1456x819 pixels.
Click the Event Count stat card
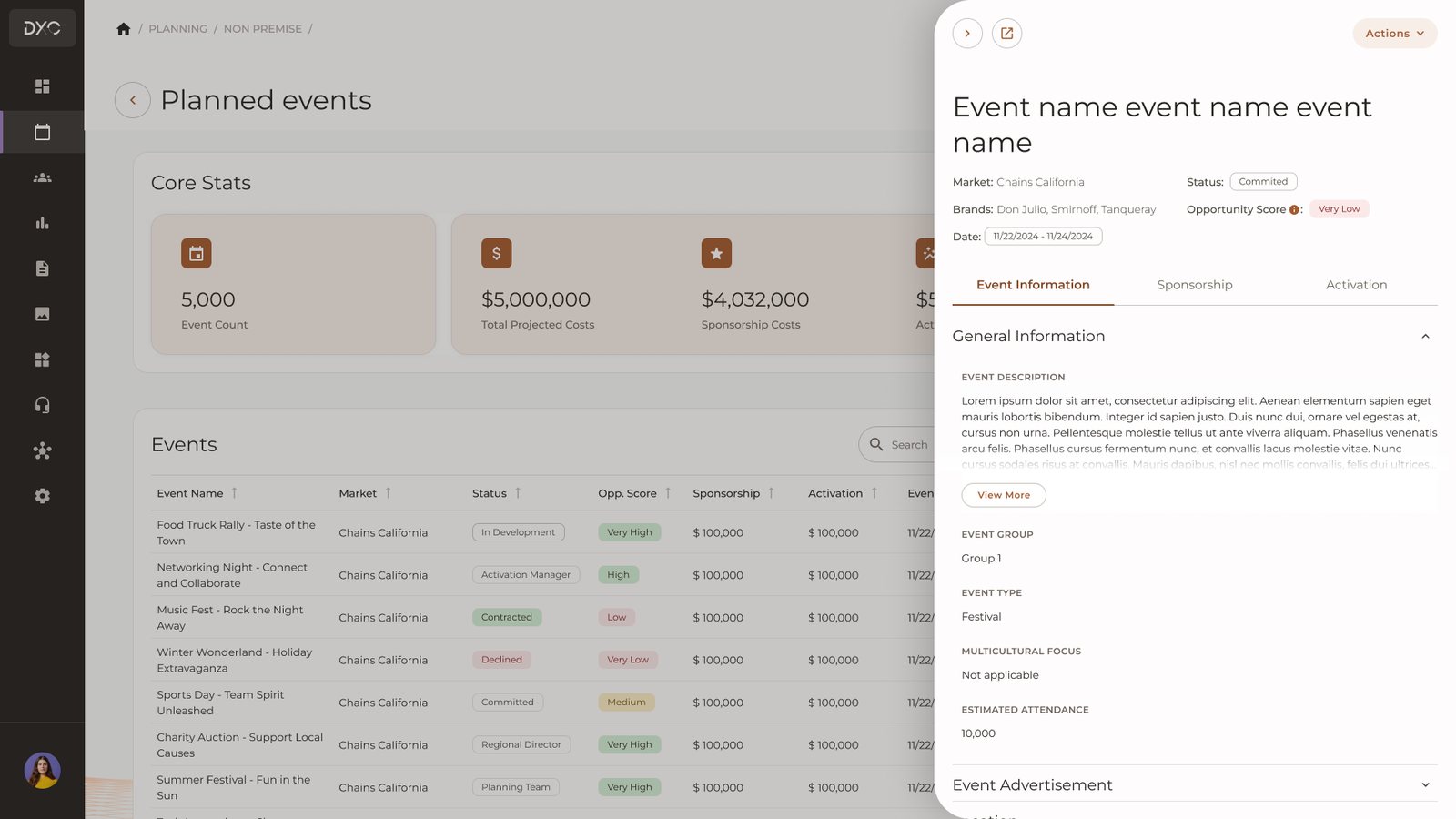(x=293, y=284)
